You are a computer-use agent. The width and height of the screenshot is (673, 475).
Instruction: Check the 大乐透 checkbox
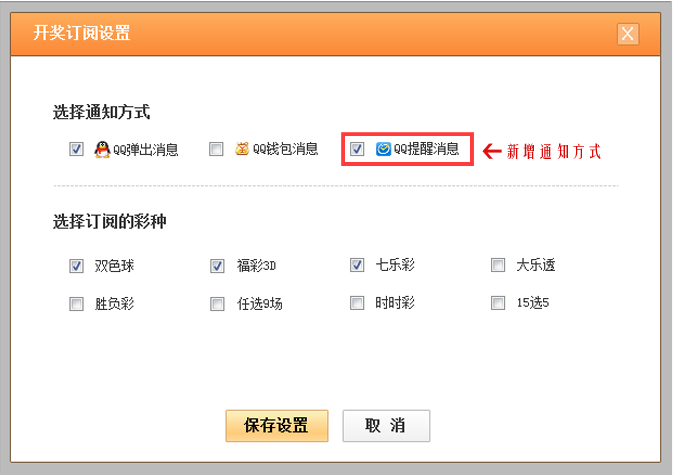point(498,265)
